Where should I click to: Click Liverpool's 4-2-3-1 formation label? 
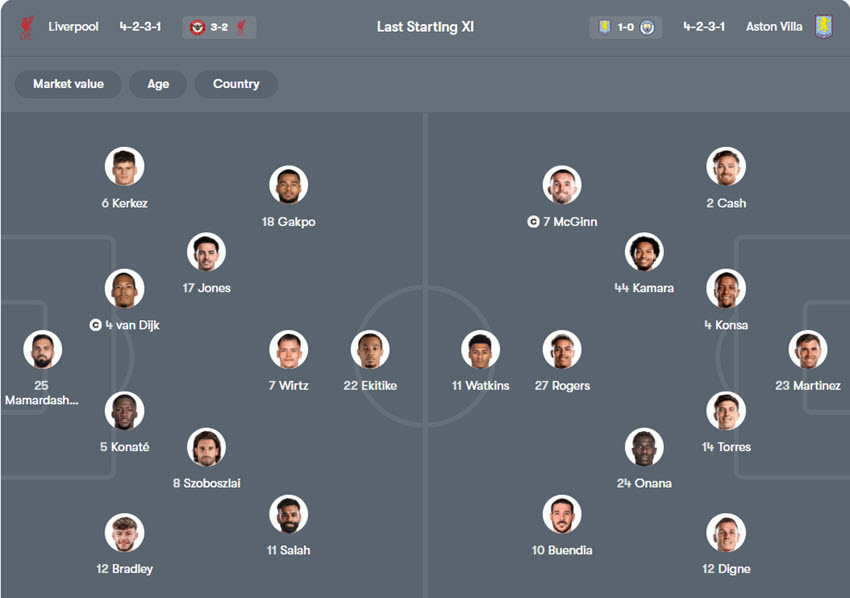pyautogui.click(x=140, y=27)
